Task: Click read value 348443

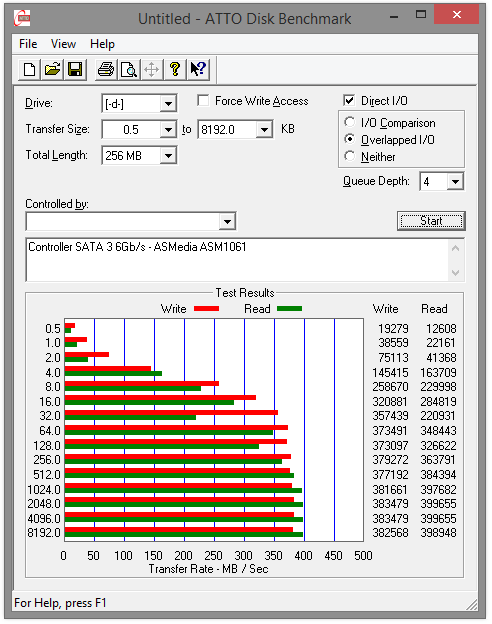Action: click(x=439, y=431)
